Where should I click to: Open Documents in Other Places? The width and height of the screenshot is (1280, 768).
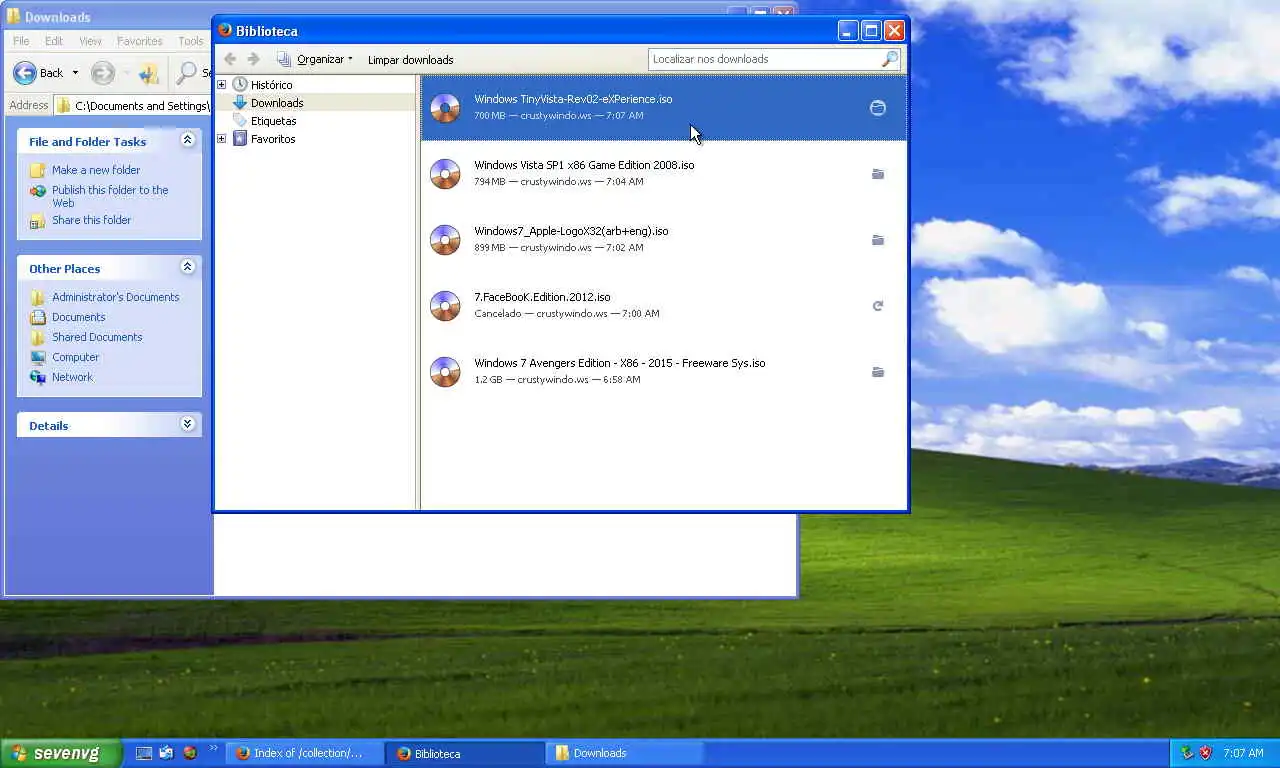click(78, 317)
